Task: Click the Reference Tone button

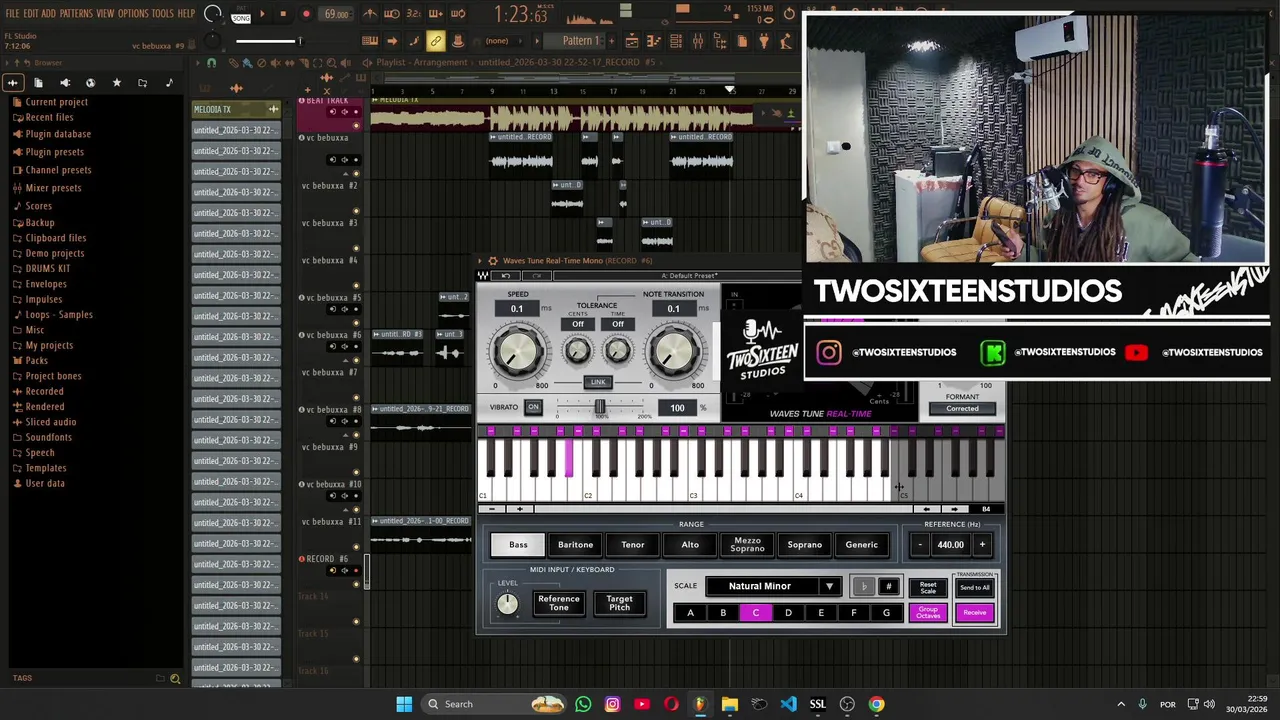Action: pos(559,603)
